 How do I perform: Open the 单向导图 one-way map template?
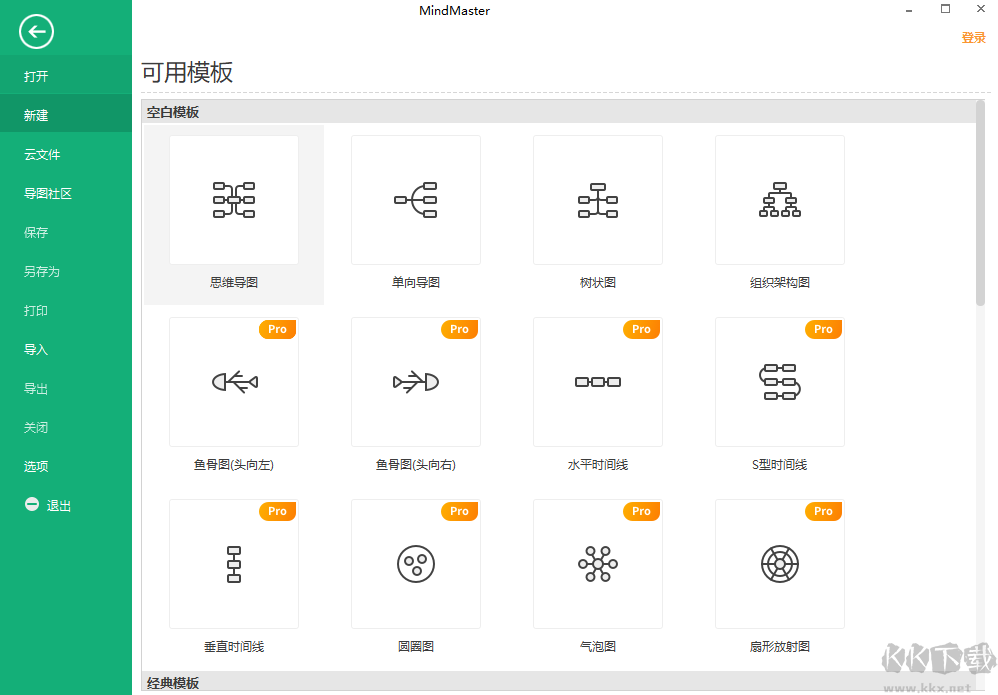pyautogui.click(x=415, y=200)
